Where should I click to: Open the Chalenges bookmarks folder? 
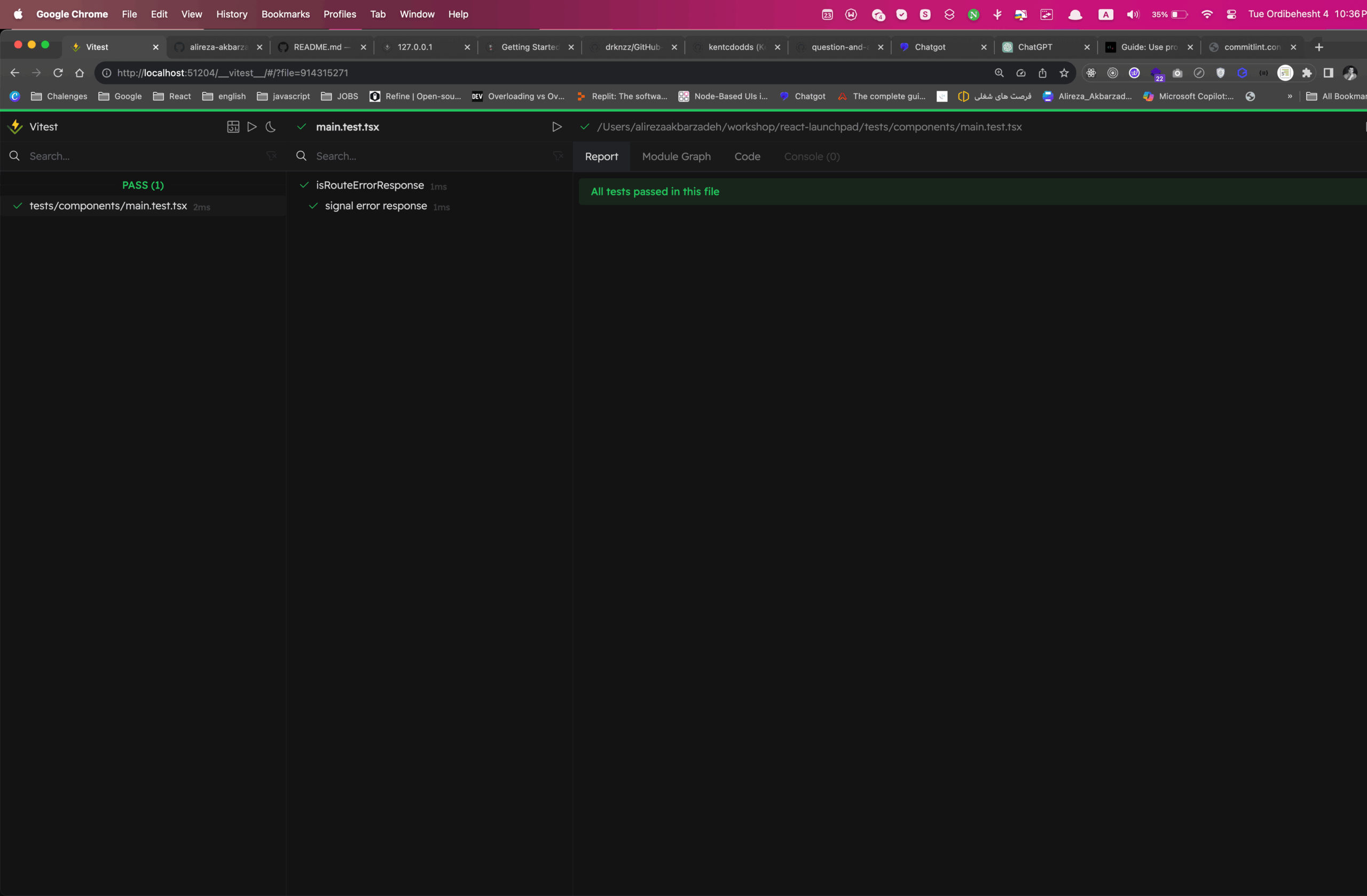pyautogui.click(x=59, y=97)
